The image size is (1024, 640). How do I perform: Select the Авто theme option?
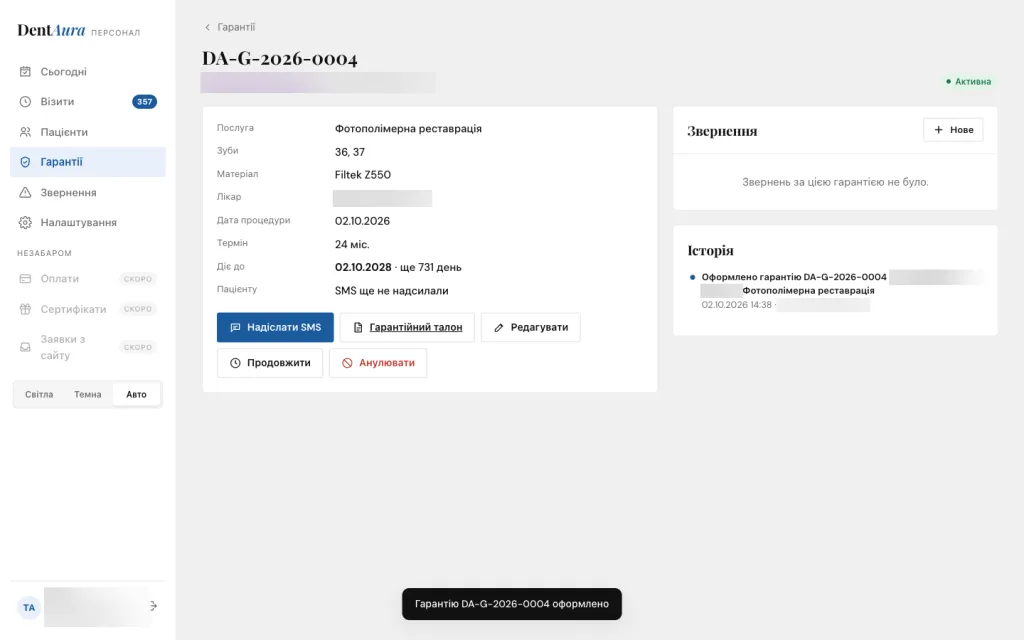[x=136, y=394]
